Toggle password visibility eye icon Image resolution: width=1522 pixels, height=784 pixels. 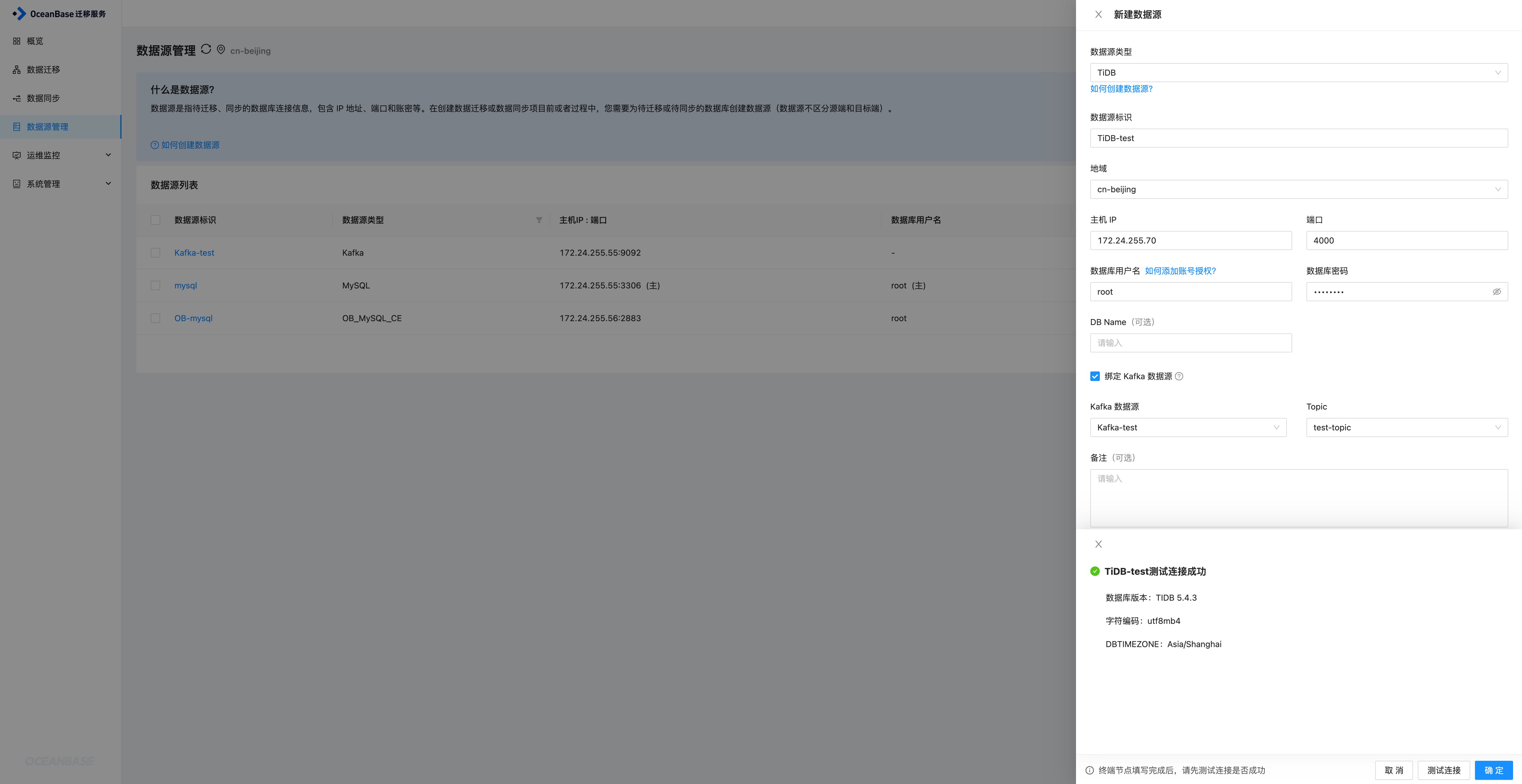pyautogui.click(x=1497, y=292)
